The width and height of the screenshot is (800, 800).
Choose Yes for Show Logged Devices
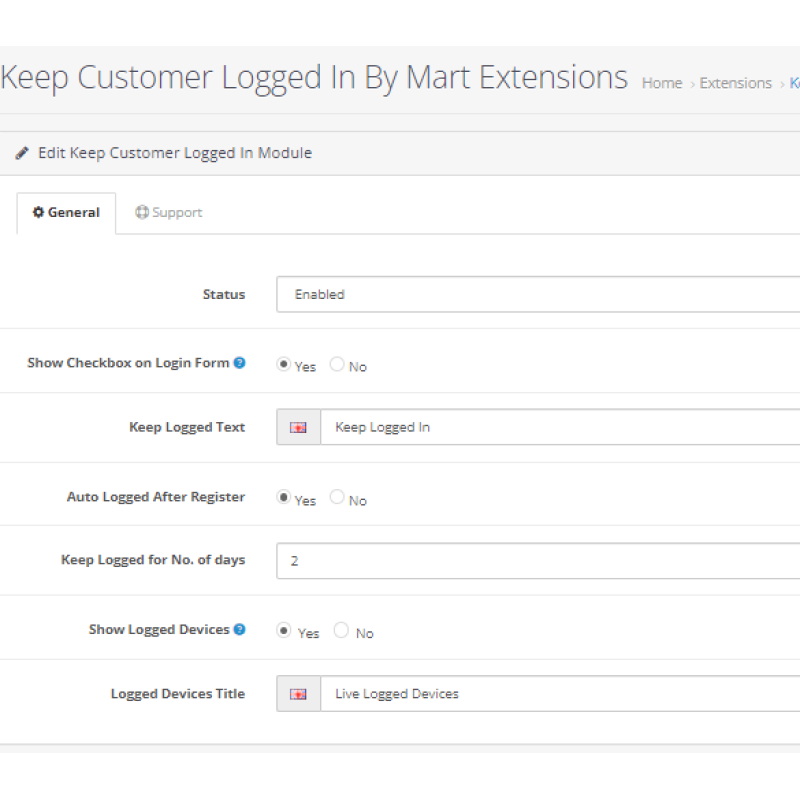(x=285, y=631)
